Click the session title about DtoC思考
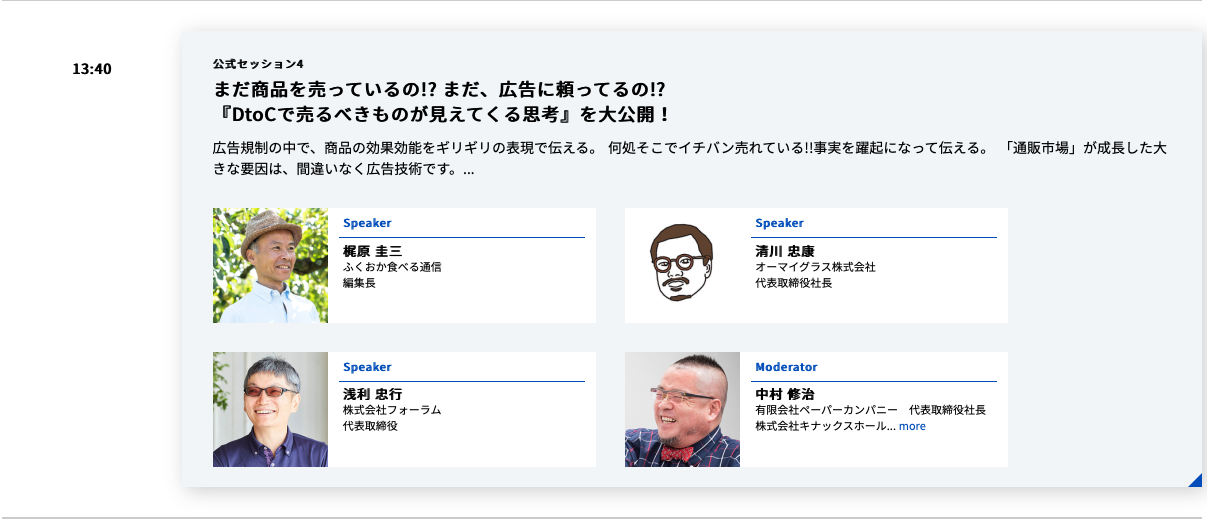 click(x=441, y=101)
